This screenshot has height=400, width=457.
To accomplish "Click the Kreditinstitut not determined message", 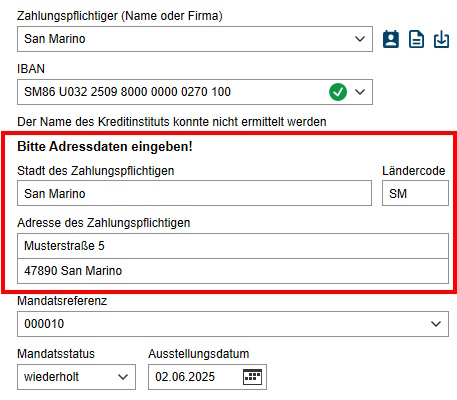I will (x=172, y=122).
